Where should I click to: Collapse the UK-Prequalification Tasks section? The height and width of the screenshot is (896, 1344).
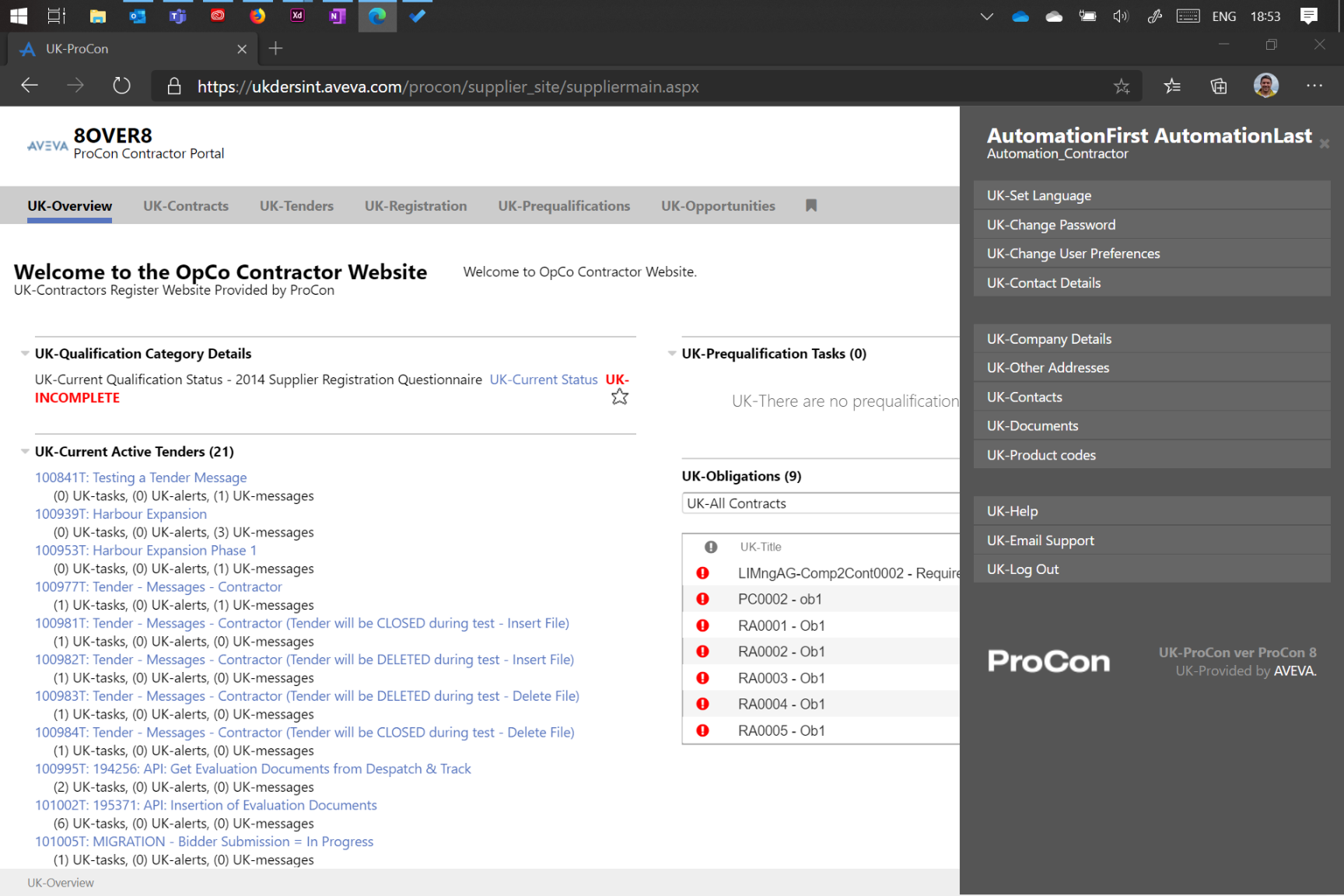(672, 354)
